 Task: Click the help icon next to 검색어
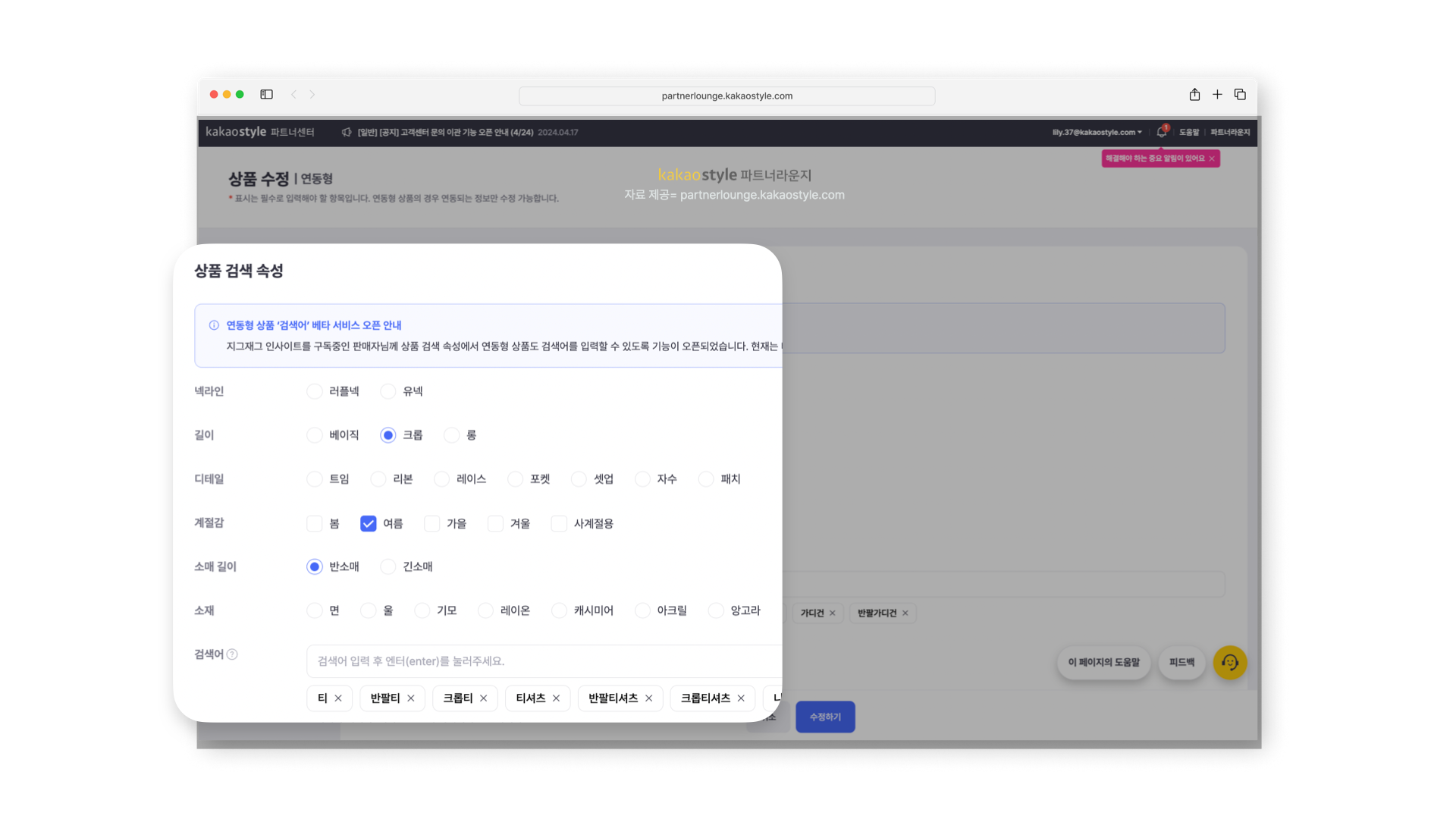pos(232,654)
